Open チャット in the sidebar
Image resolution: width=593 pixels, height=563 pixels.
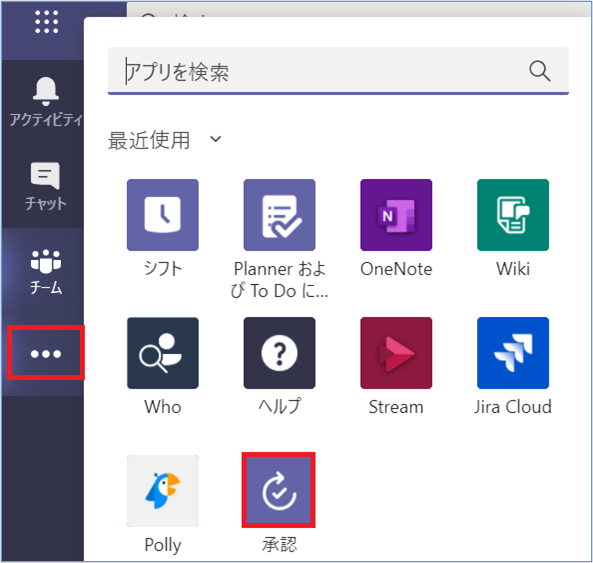click(45, 186)
